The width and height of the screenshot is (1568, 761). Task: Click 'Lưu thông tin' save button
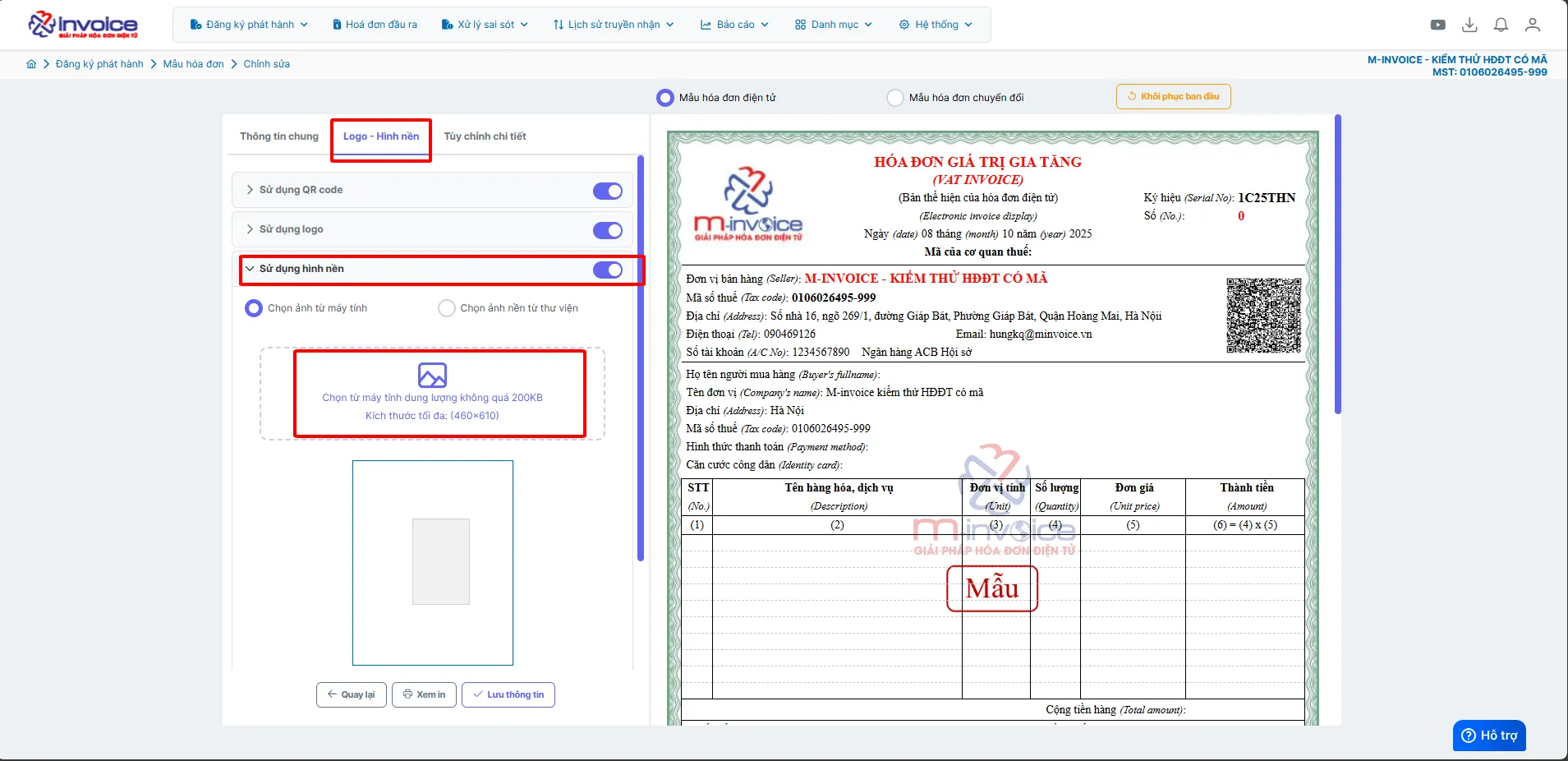pos(508,694)
